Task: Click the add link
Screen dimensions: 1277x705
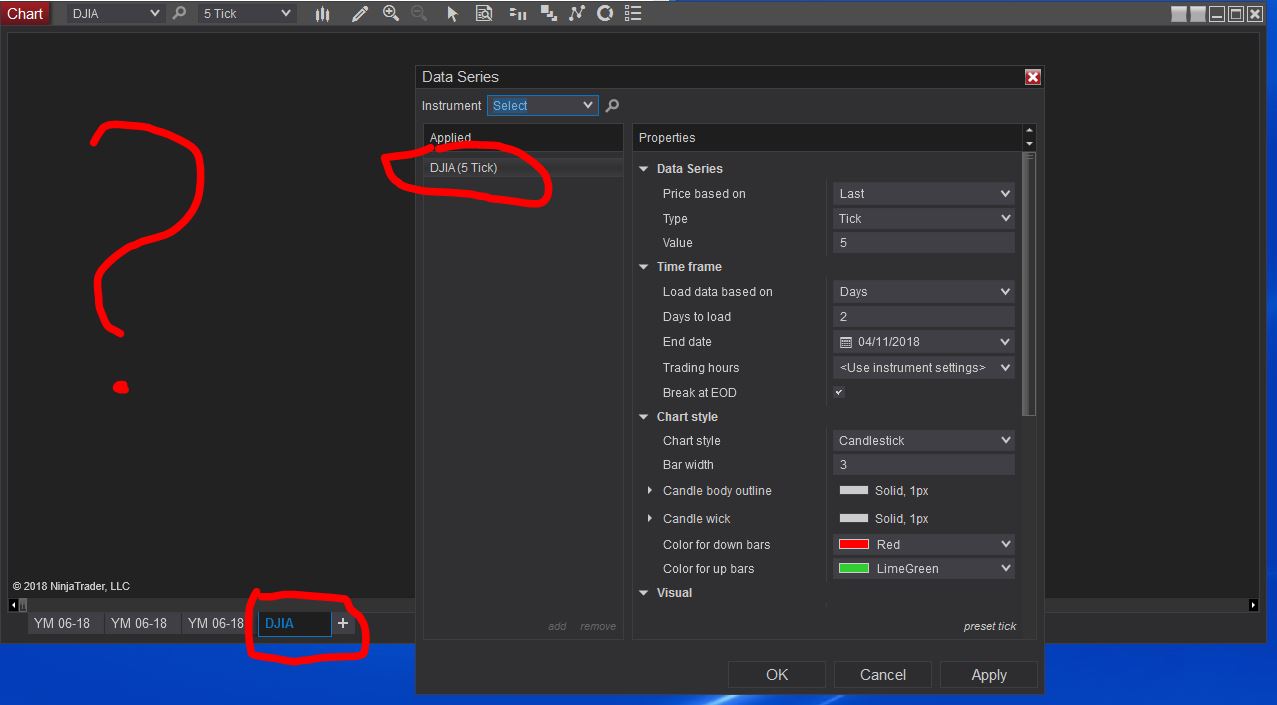Action: tap(557, 626)
